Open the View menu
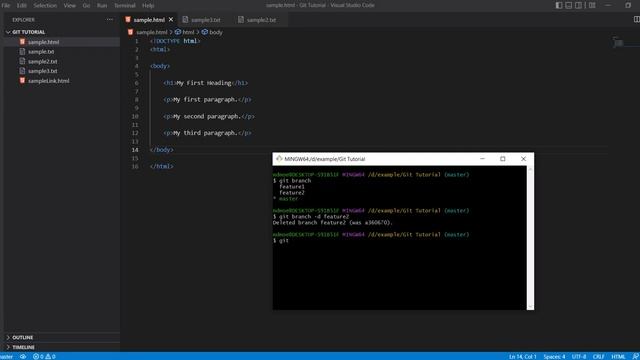This screenshot has height=360, width=640. [69, 5]
